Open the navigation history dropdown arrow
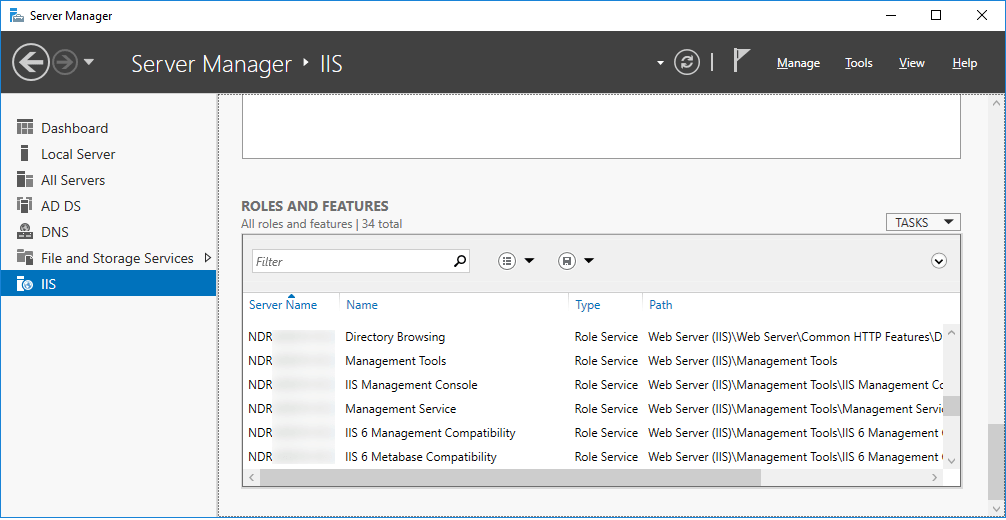 (x=89, y=62)
